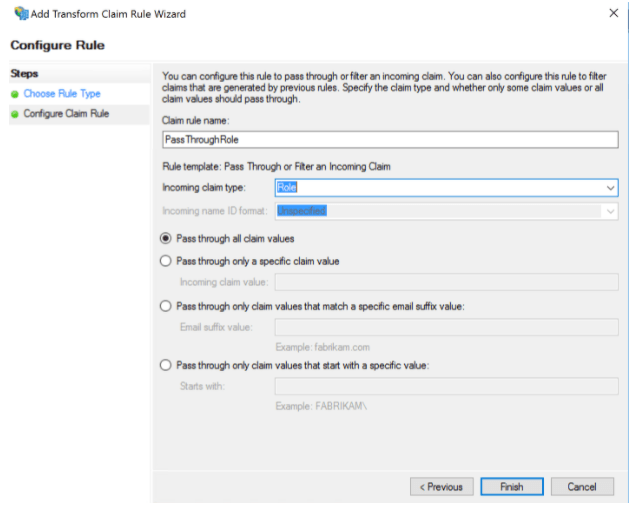Choose Pass through only a specific claim value
Image resolution: width=641 pixels, height=512 pixels.
(166, 261)
